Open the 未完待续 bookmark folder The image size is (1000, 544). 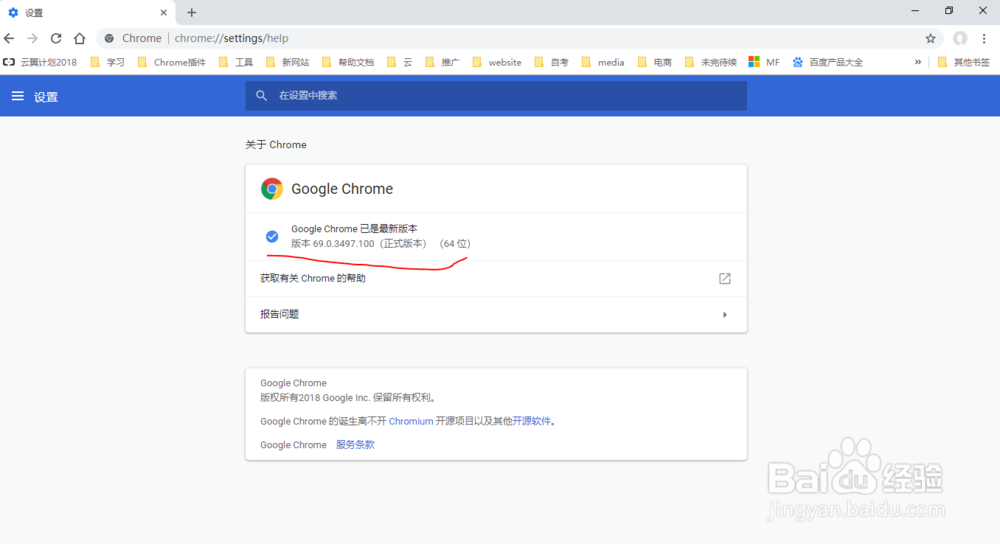[x=710, y=62]
